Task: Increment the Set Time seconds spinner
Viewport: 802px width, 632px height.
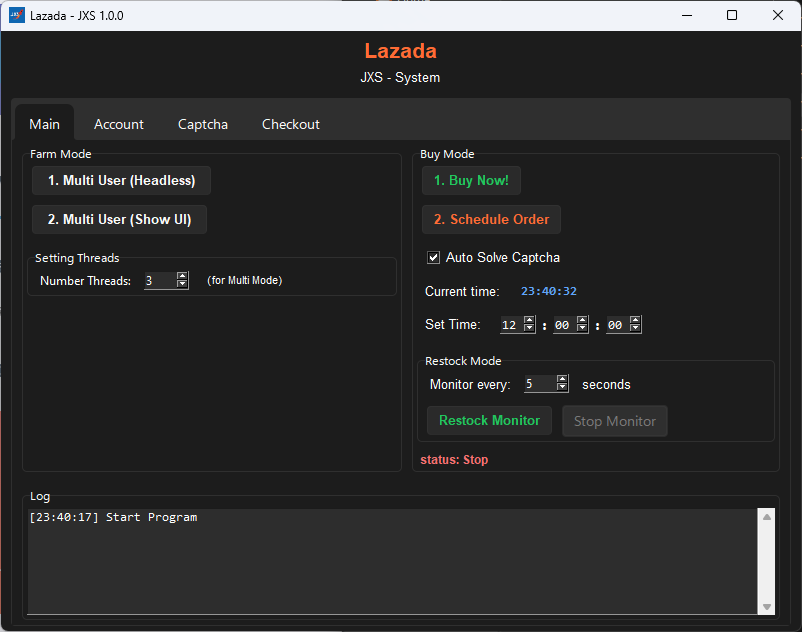Action: pyautogui.click(x=635, y=320)
